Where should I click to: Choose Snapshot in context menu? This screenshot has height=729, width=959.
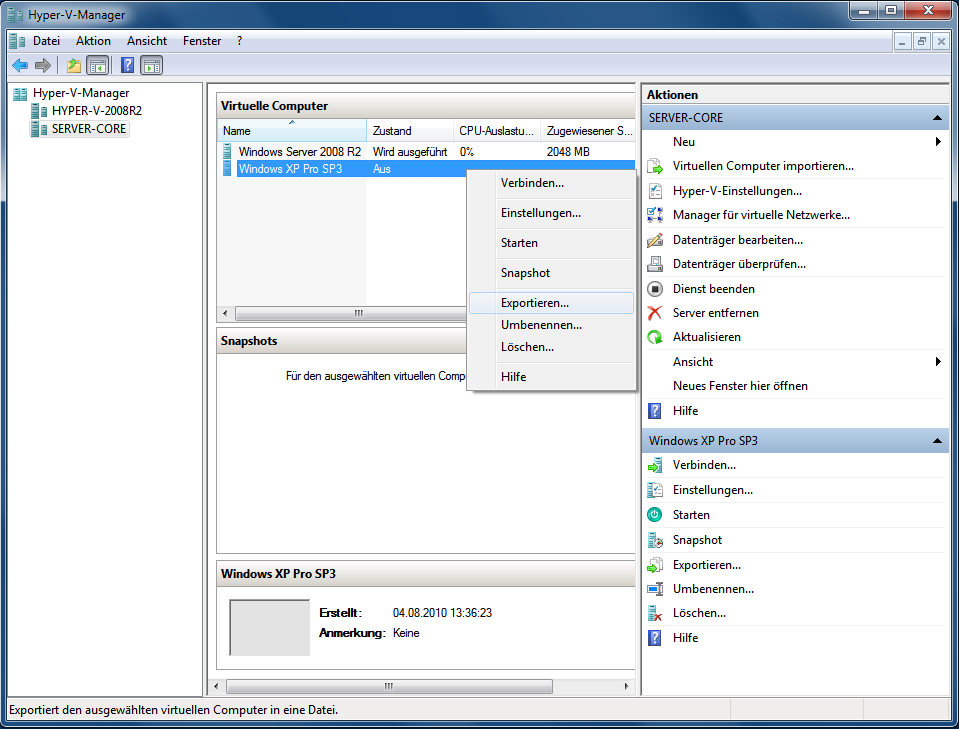click(x=551, y=273)
